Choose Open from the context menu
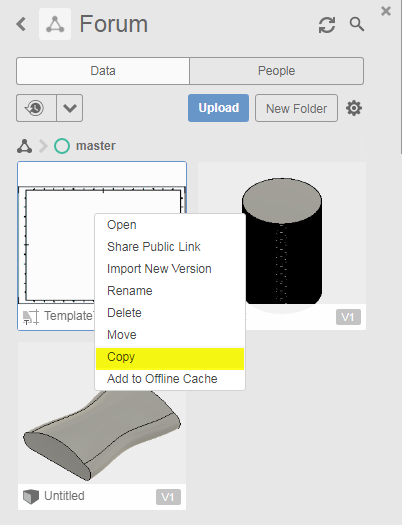The height and width of the screenshot is (525, 402). pyautogui.click(x=170, y=225)
